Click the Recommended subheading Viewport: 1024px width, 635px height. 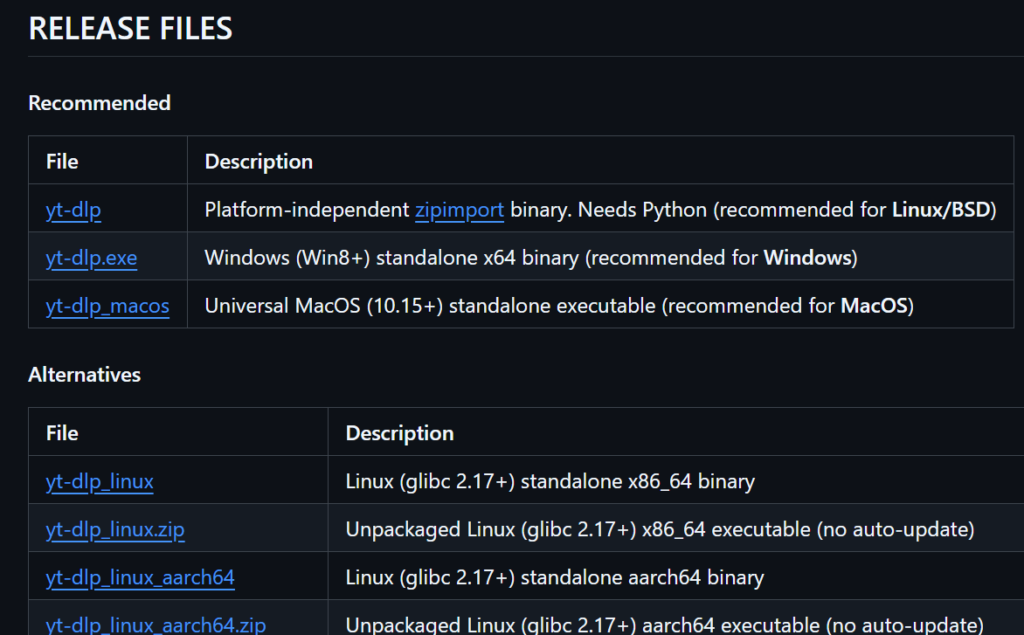pos(99,103)
